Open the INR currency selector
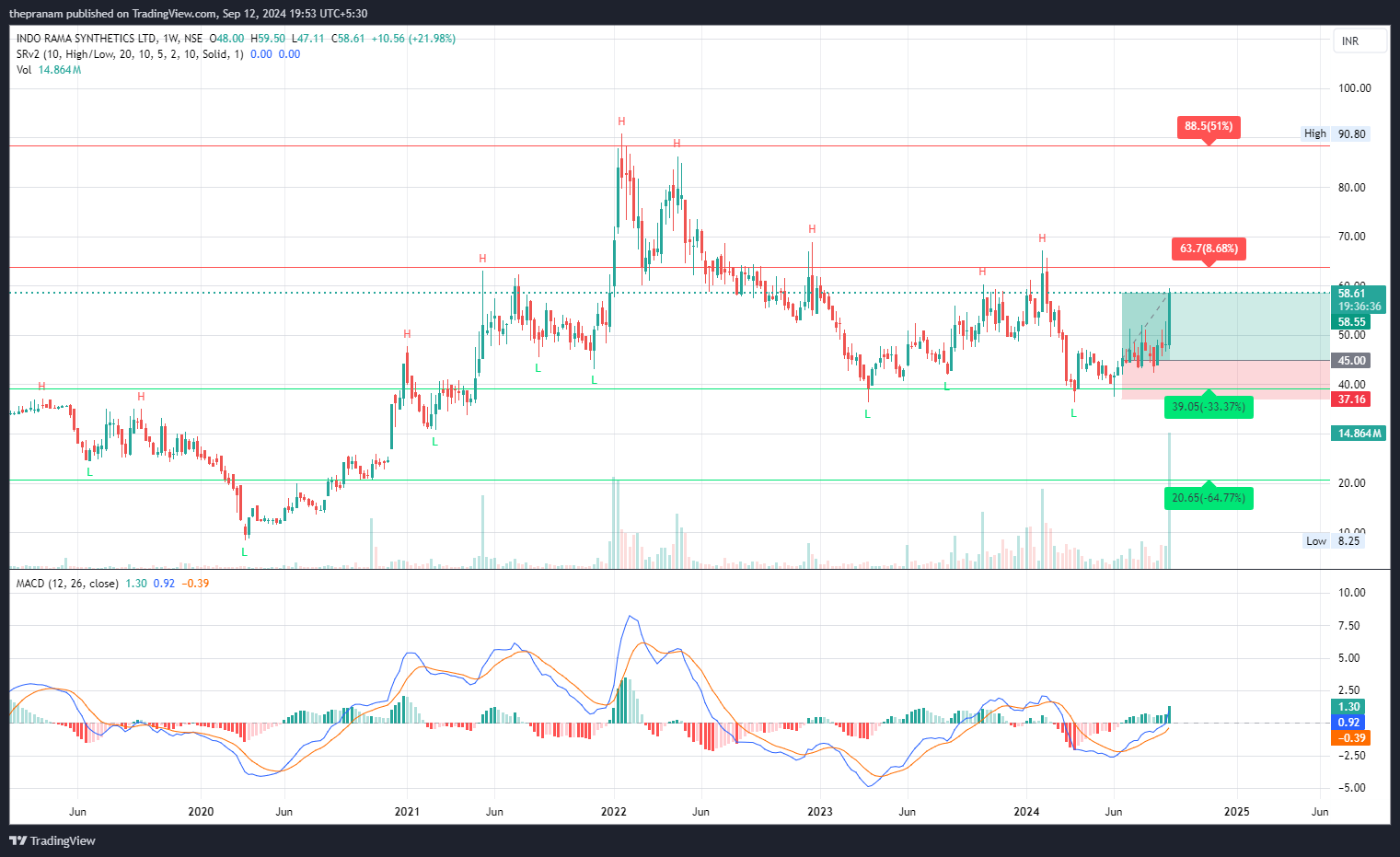This screenshot has width=1400, height=857. pyautogui.click(x=1360, y=41)
